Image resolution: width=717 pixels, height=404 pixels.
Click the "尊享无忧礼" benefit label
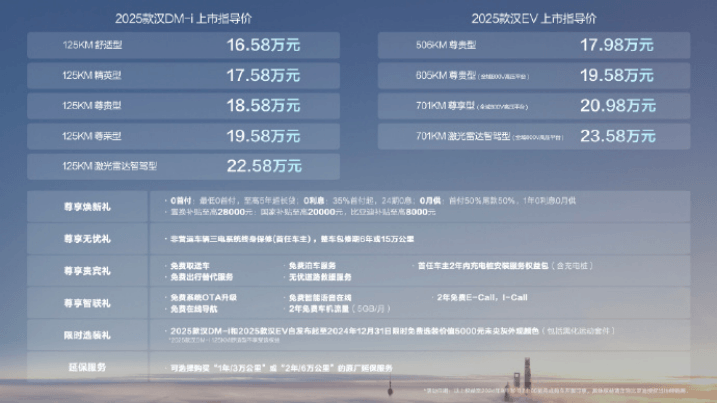(87, 239)
